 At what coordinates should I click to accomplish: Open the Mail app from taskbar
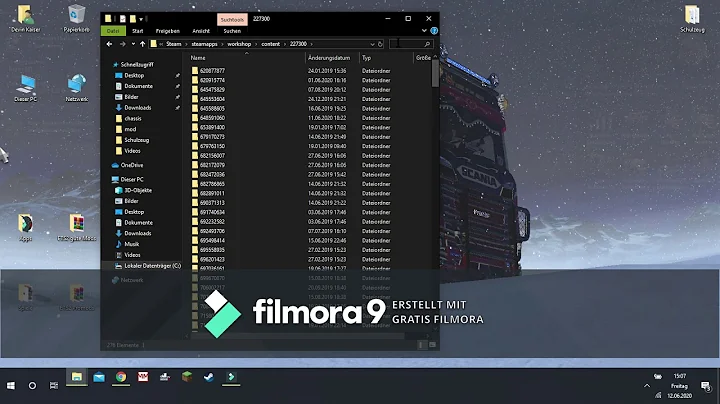point(99,377)
